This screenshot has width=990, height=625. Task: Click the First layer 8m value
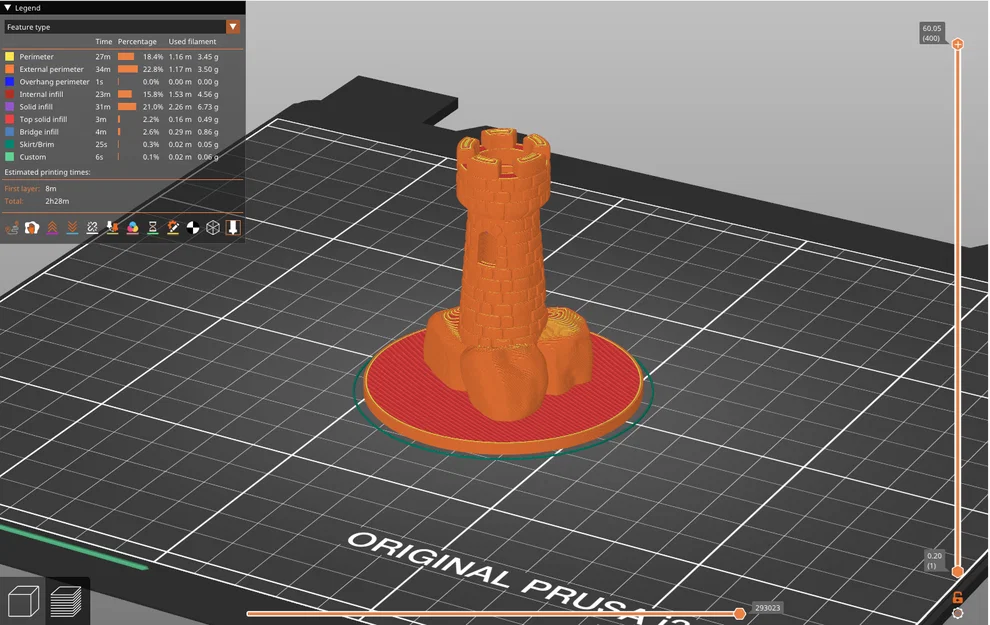(51, 189)
